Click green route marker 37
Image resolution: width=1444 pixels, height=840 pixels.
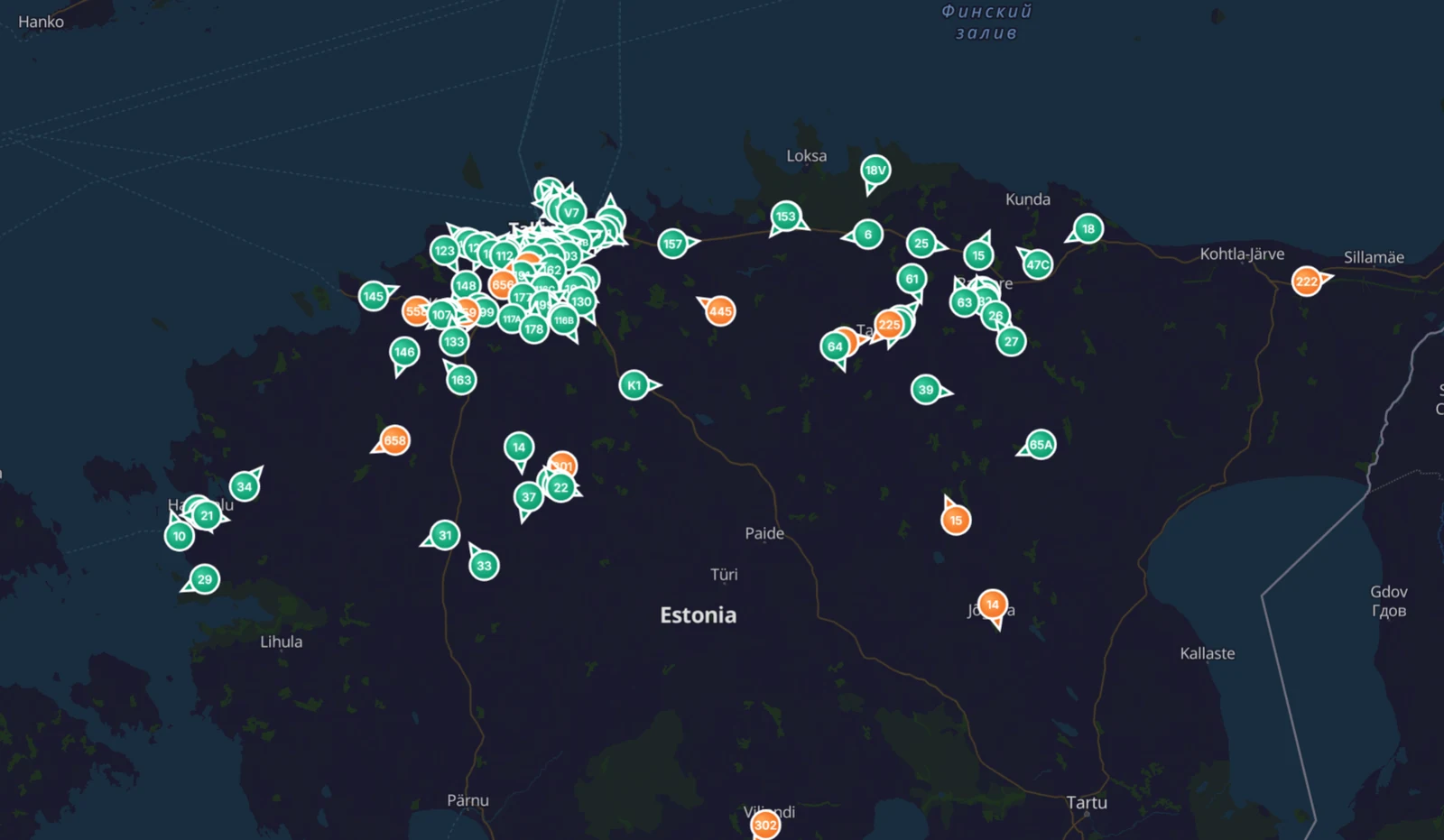(529, 497)
